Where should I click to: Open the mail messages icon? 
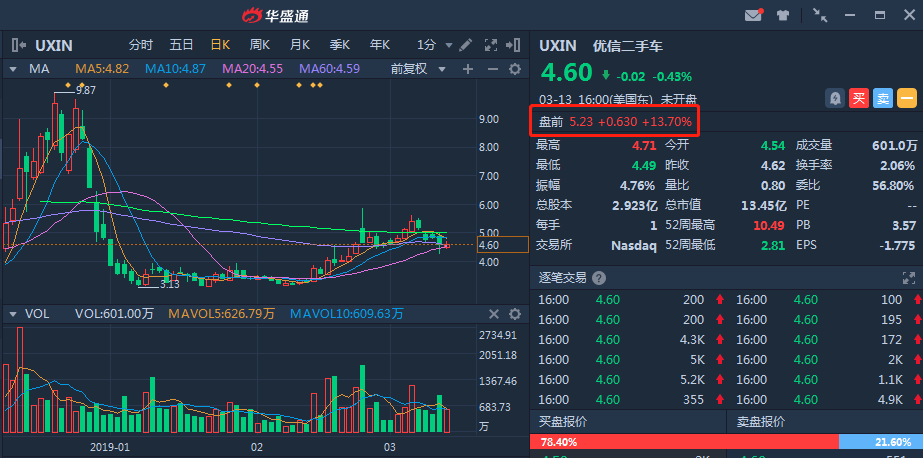point(754,16)
